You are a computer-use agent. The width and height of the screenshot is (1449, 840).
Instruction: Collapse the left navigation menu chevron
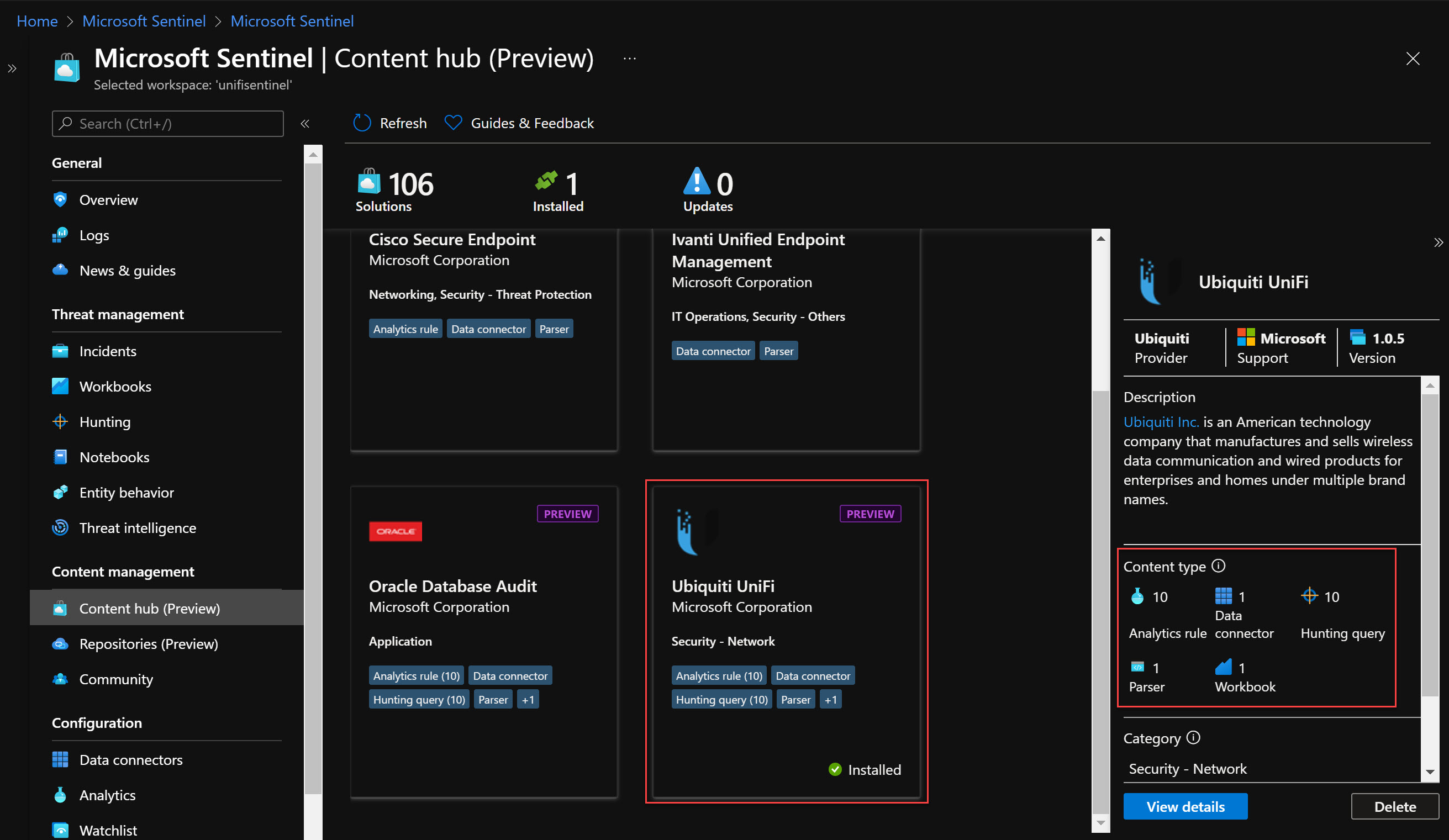click(x=305, y=124)
